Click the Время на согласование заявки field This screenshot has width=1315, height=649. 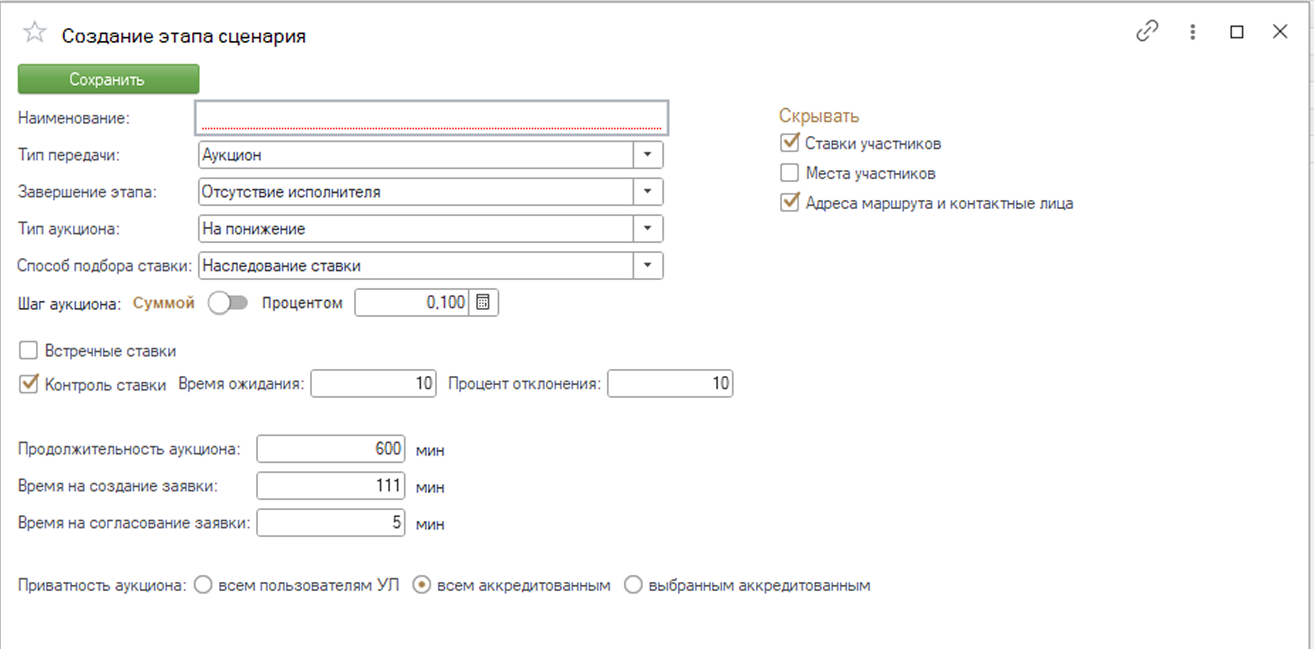pos(331,523)
